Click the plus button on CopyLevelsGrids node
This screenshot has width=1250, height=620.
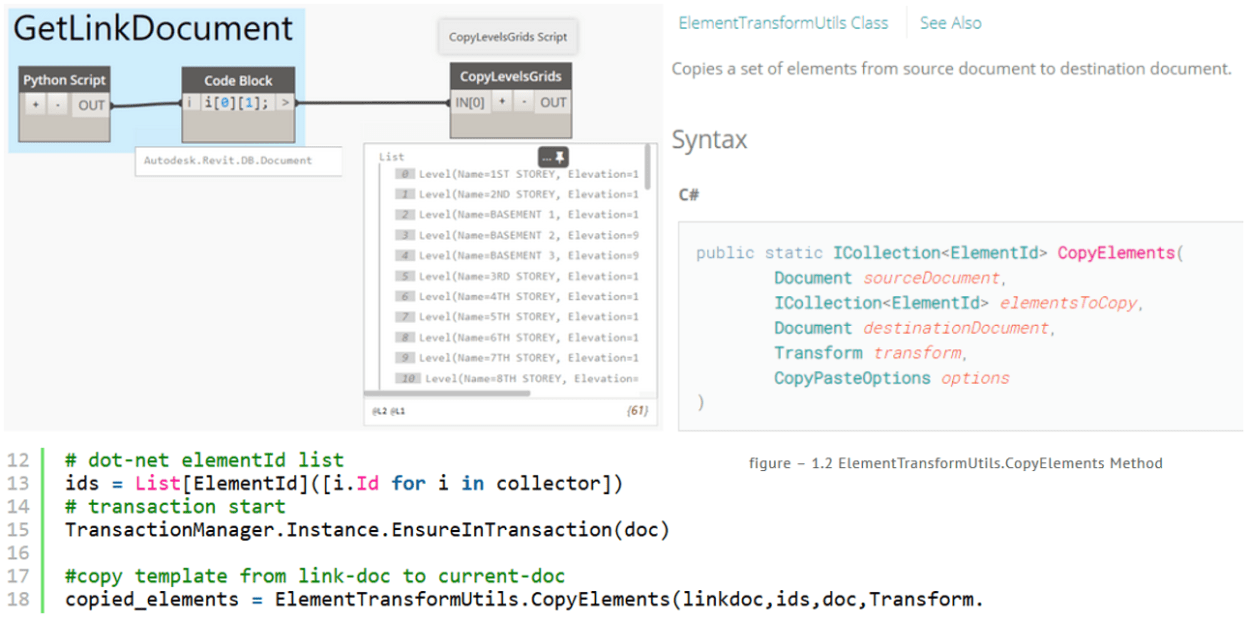(503, 102)
